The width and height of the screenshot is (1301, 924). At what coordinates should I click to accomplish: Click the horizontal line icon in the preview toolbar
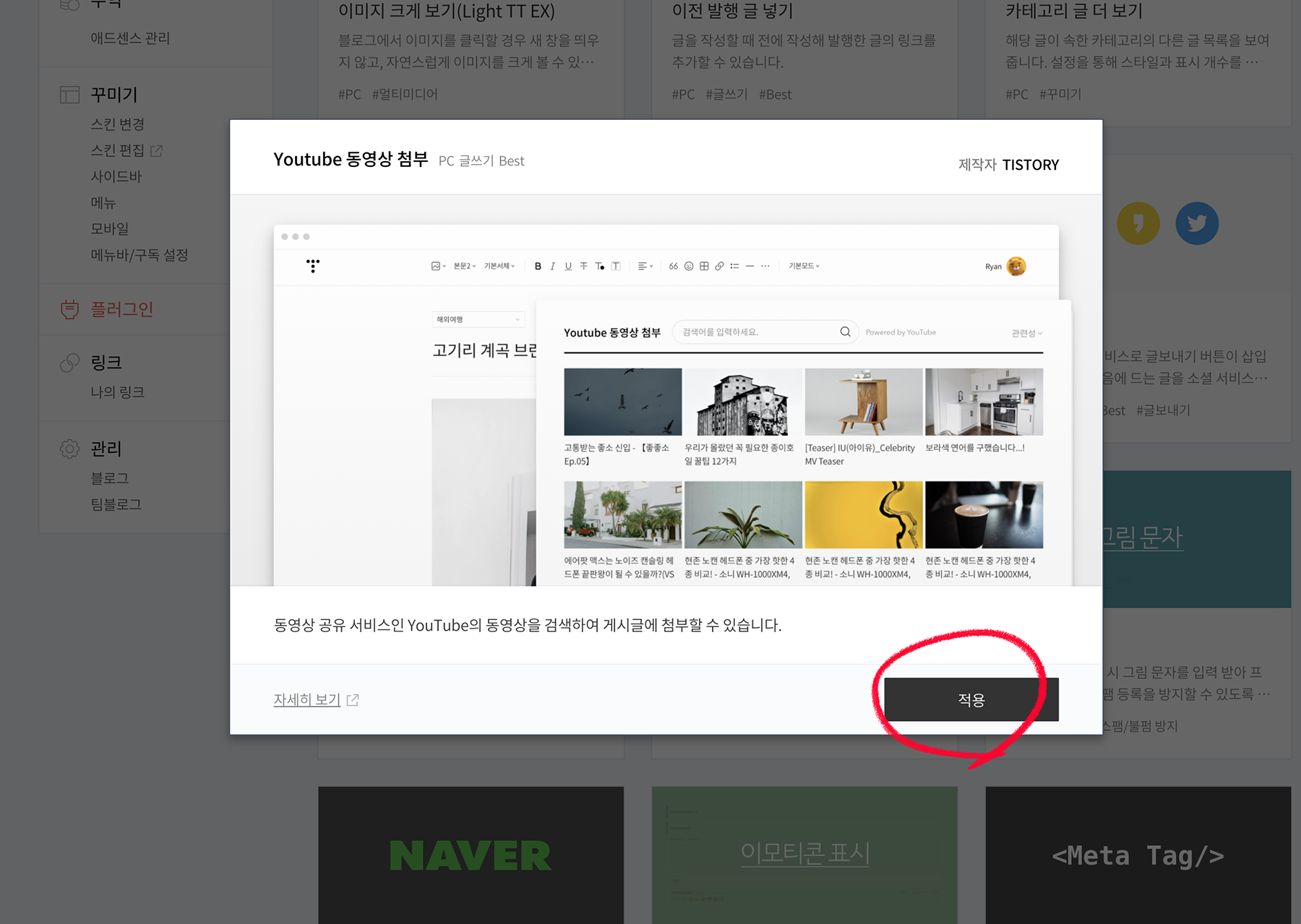(750, 266)
